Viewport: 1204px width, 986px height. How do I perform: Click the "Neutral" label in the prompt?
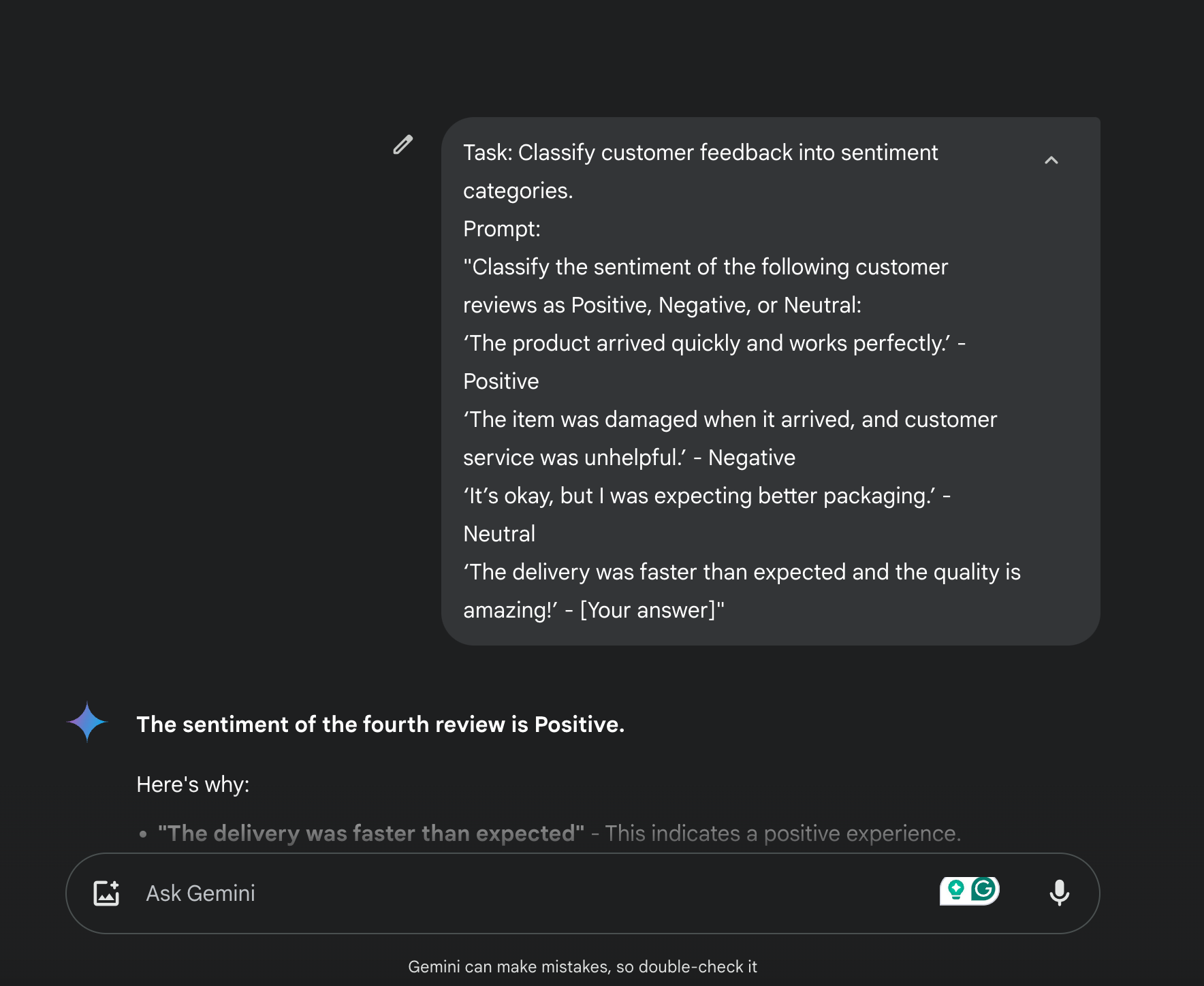499,534
